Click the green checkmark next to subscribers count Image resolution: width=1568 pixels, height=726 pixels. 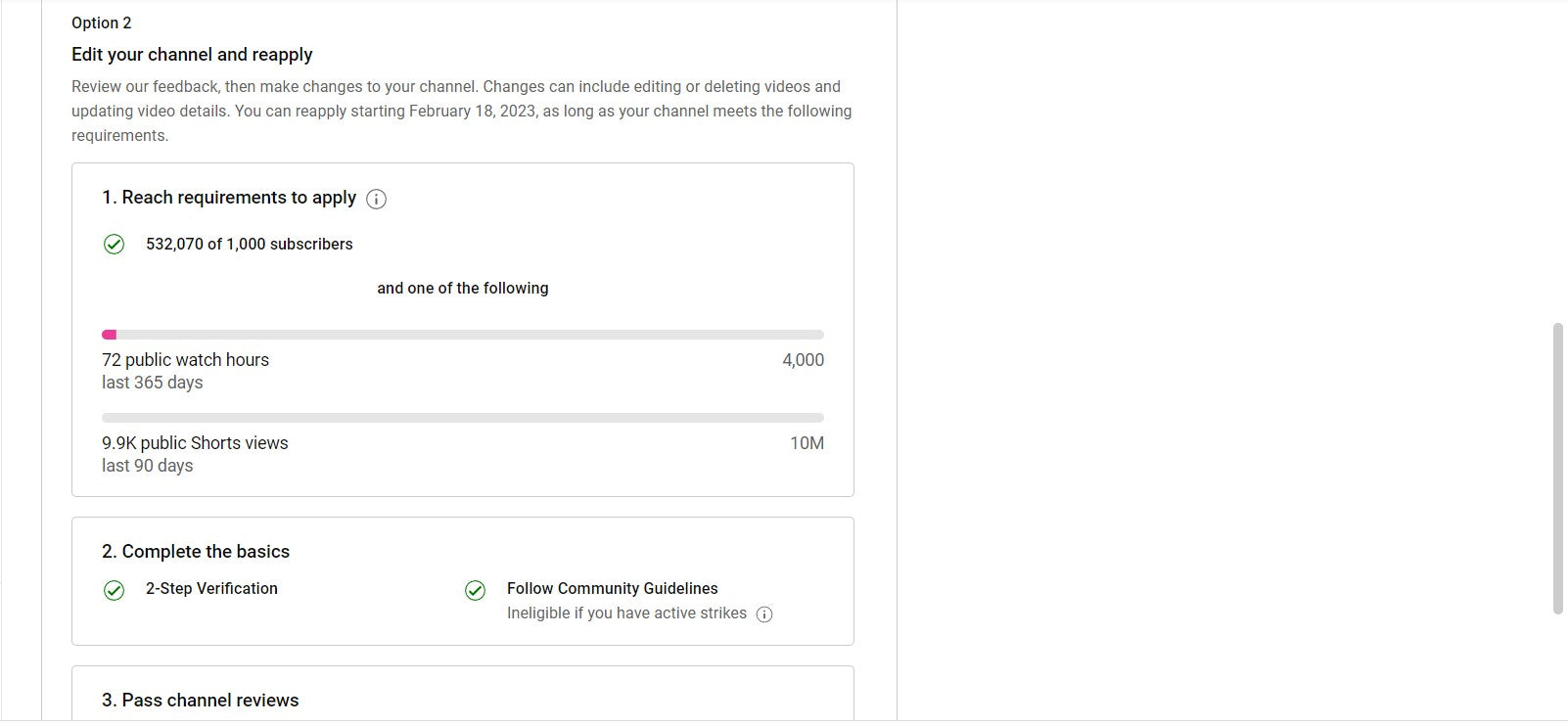[114, 244]
